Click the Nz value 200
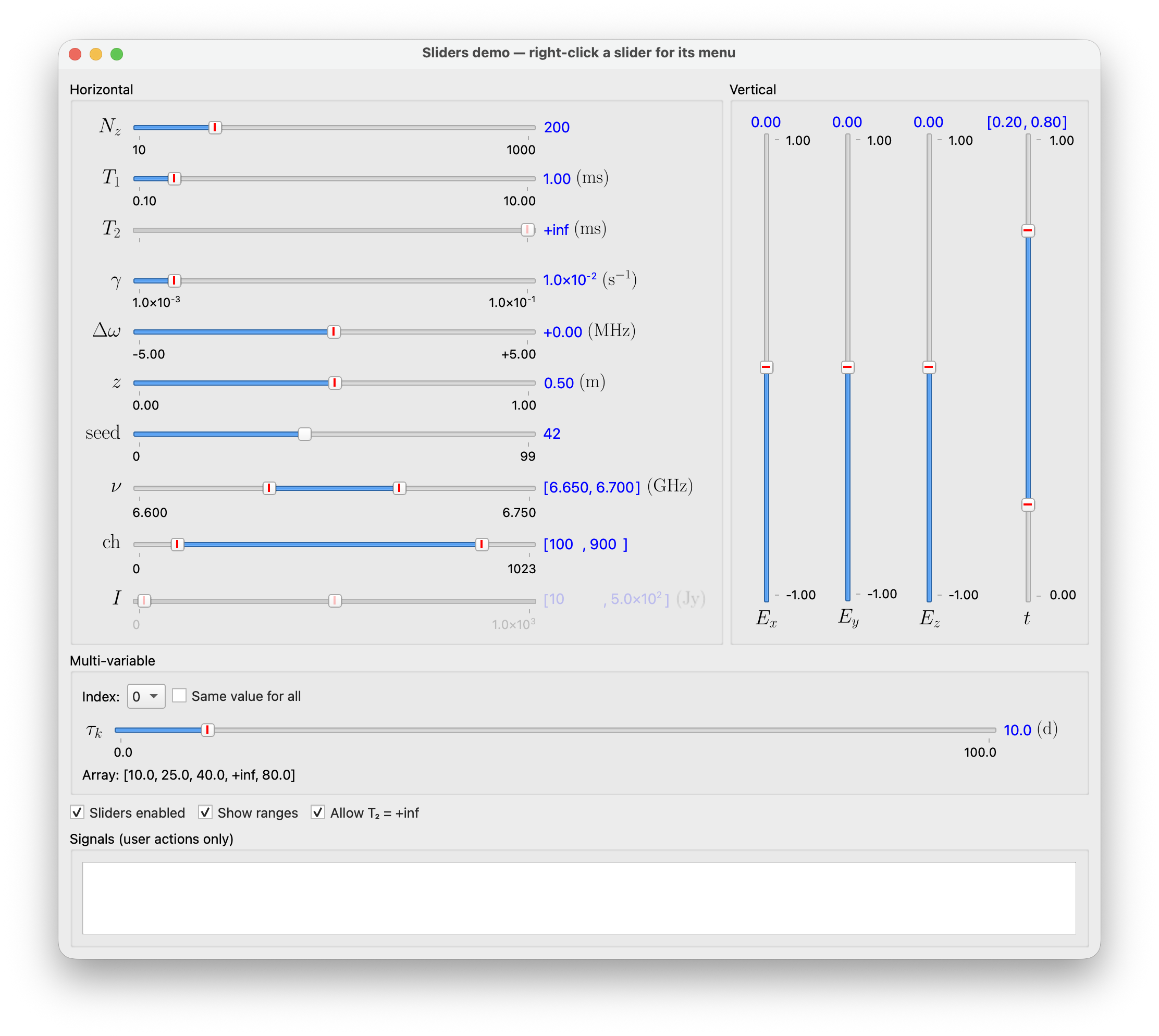Screen dimensions: 1159x1036 (x=557, y=128)
